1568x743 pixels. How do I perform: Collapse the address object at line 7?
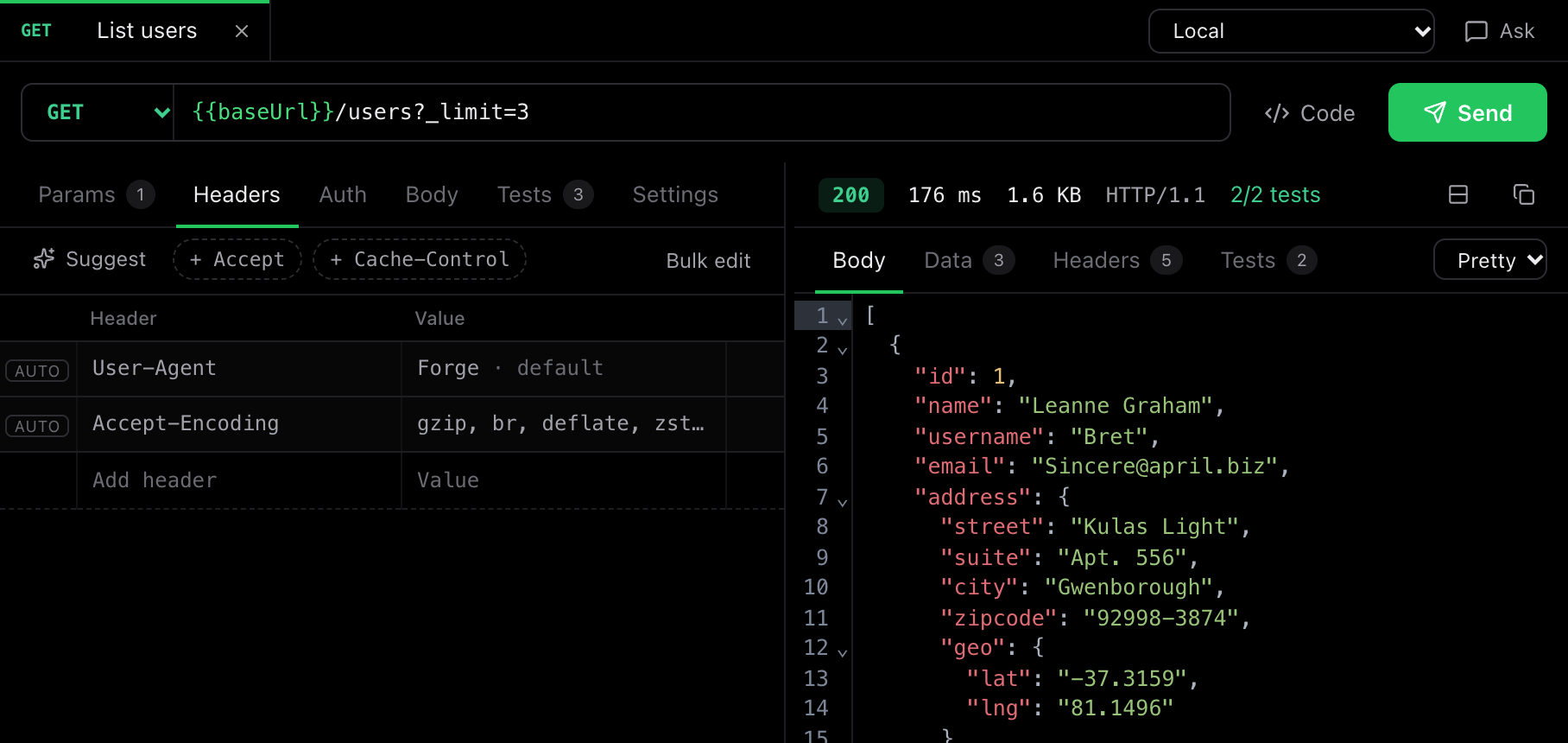(843, 502)
